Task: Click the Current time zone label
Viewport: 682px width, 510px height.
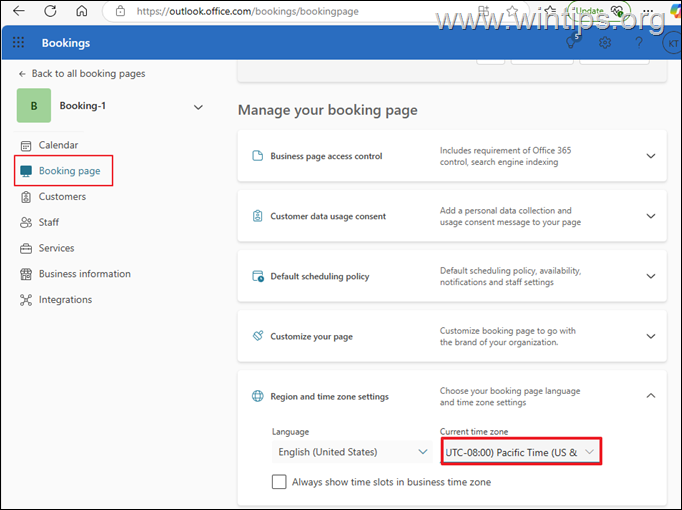Action: click(474, 431)
